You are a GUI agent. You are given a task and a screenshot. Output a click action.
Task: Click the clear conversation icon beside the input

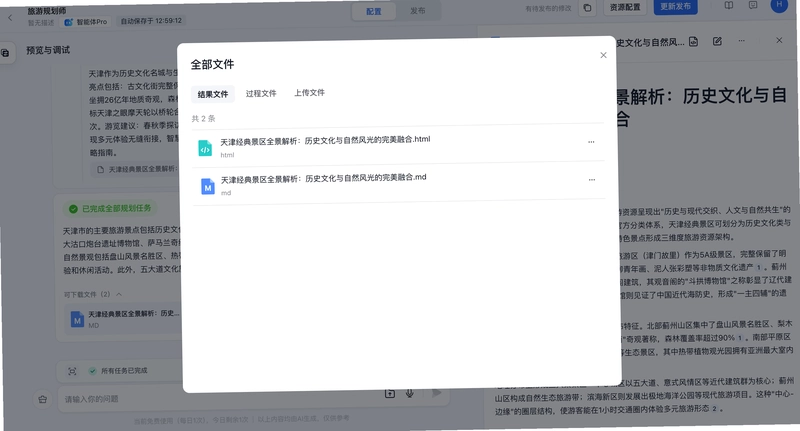pyautogui.click(x=42, y=399)
